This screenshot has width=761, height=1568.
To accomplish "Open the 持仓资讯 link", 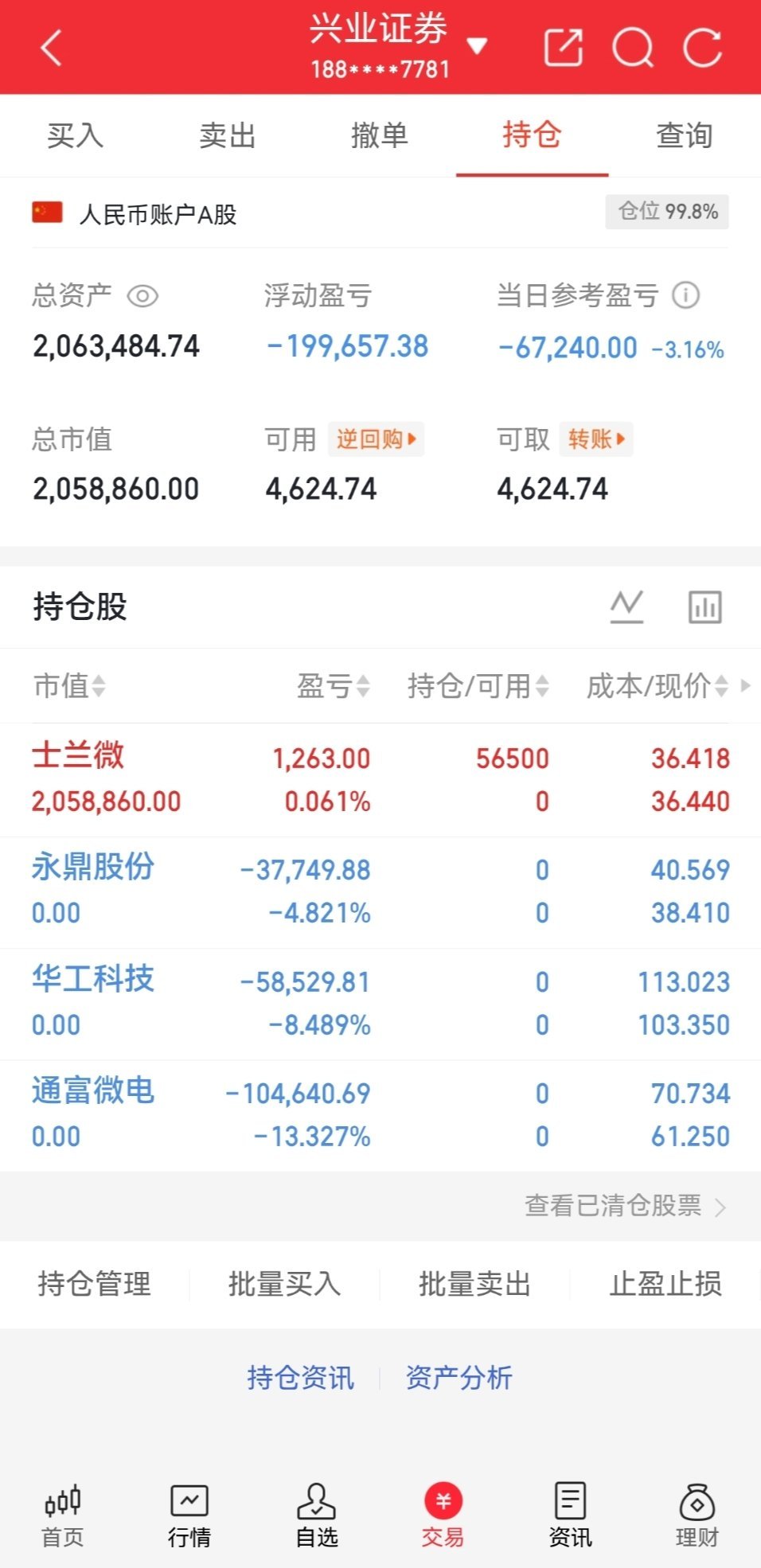I will tap(301, 1378).
